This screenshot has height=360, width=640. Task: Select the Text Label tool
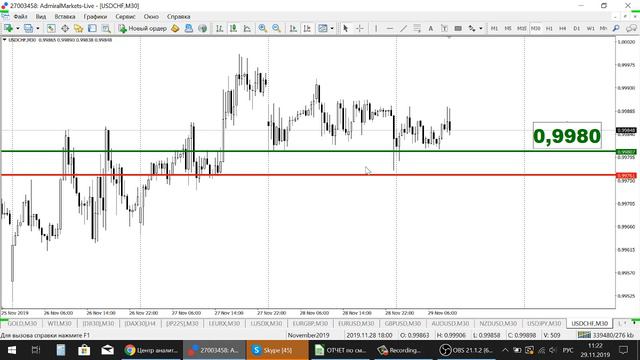pyautogui.click(x=444, y=28)
